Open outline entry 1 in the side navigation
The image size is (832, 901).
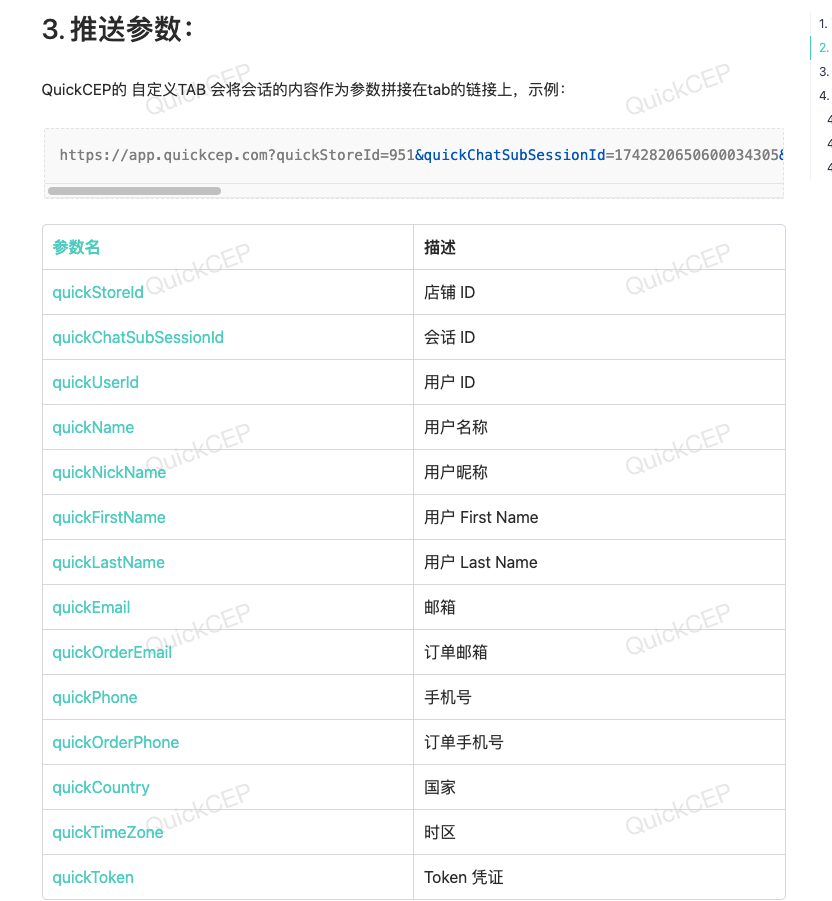pos(824,24)
